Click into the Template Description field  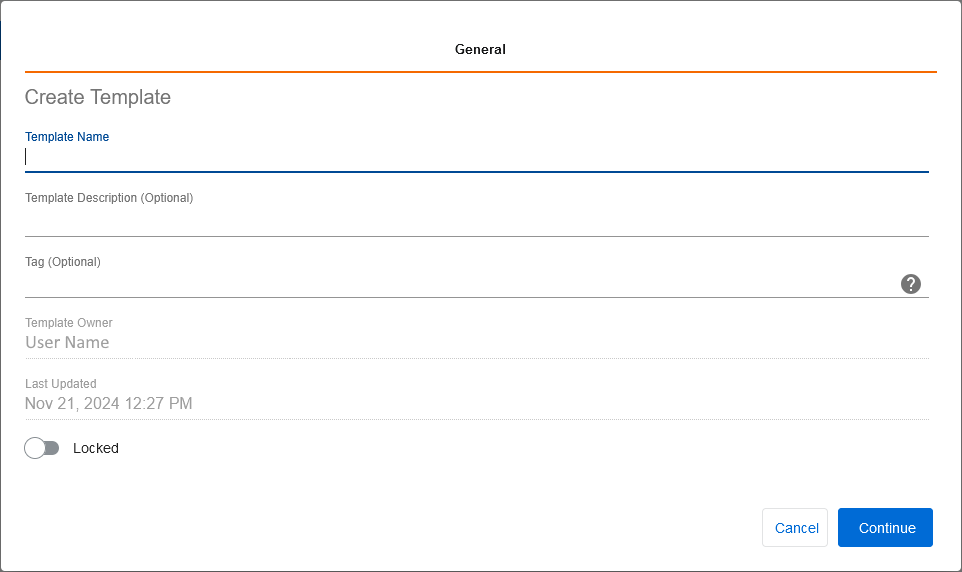[x=476, y=220]
